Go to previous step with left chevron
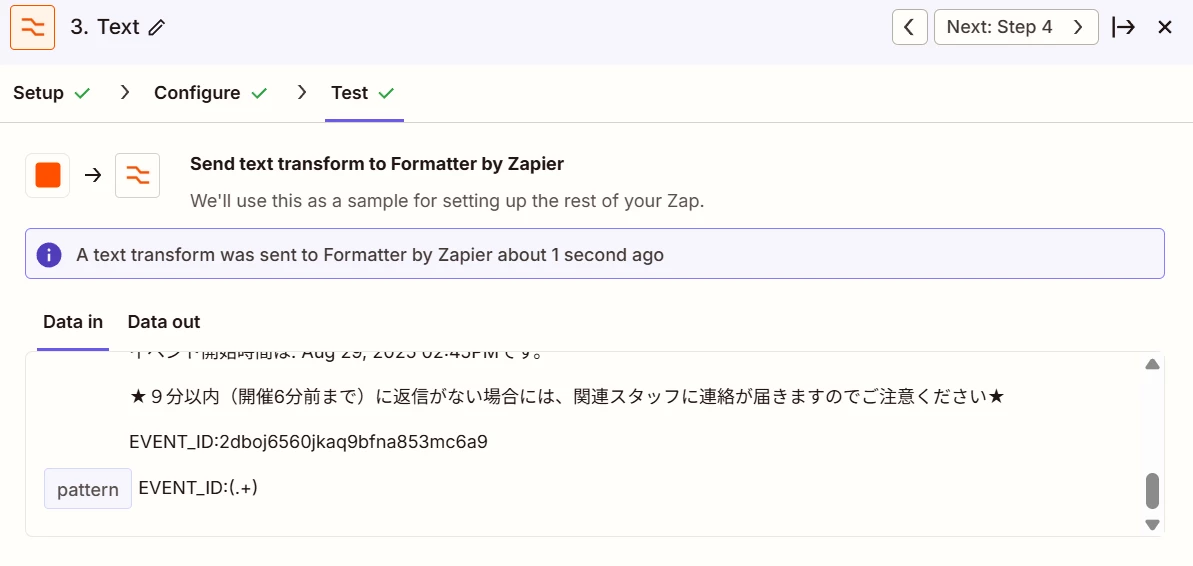Image resolution: width=1193 pixels, height=566 pixels. pos(909,27)
